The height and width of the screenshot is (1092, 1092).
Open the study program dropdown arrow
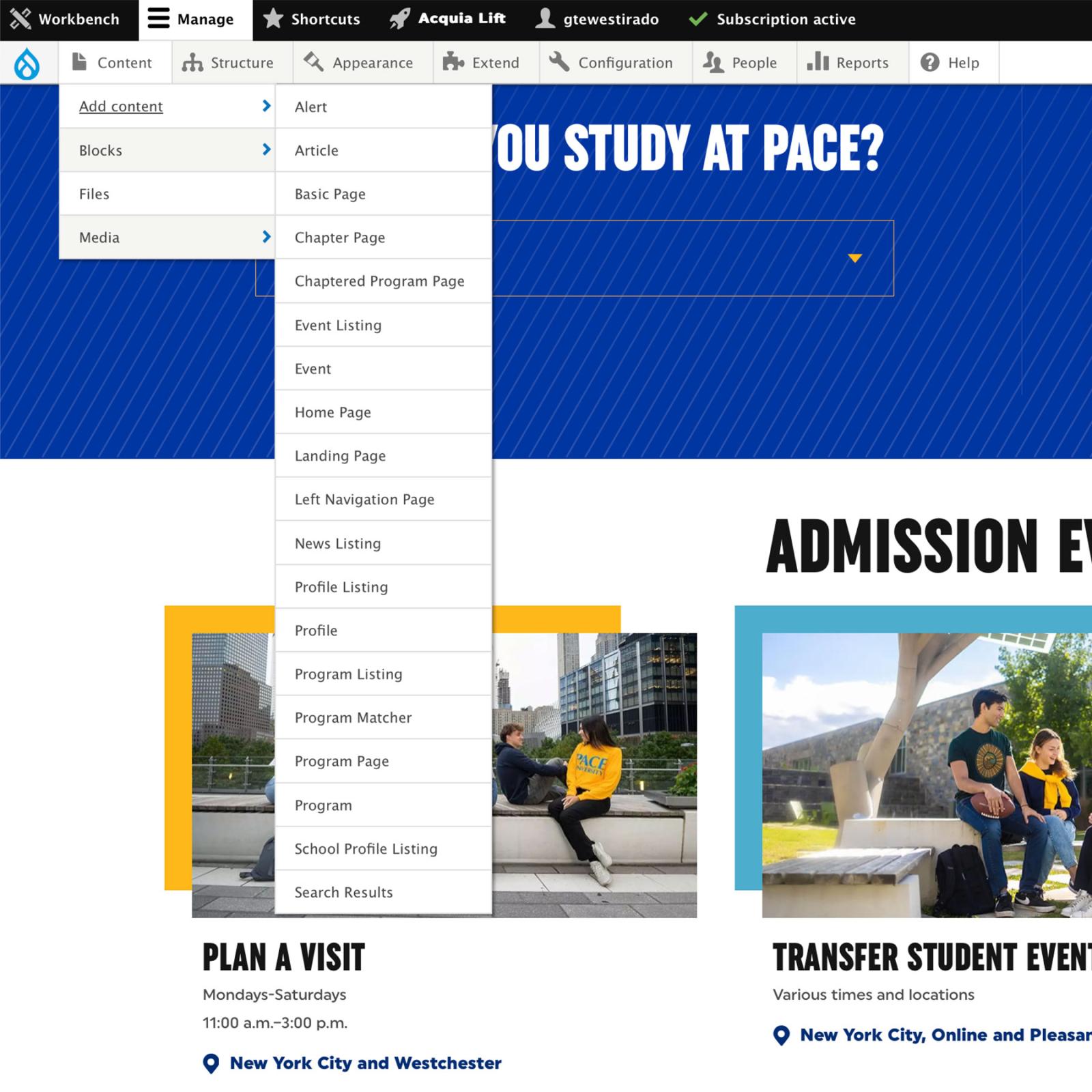click(855, 258)
